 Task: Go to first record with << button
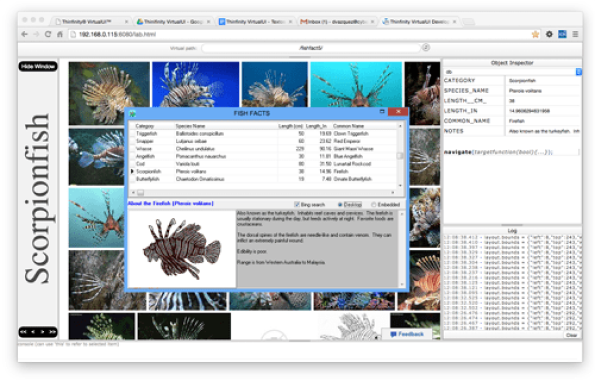point(24,332)
